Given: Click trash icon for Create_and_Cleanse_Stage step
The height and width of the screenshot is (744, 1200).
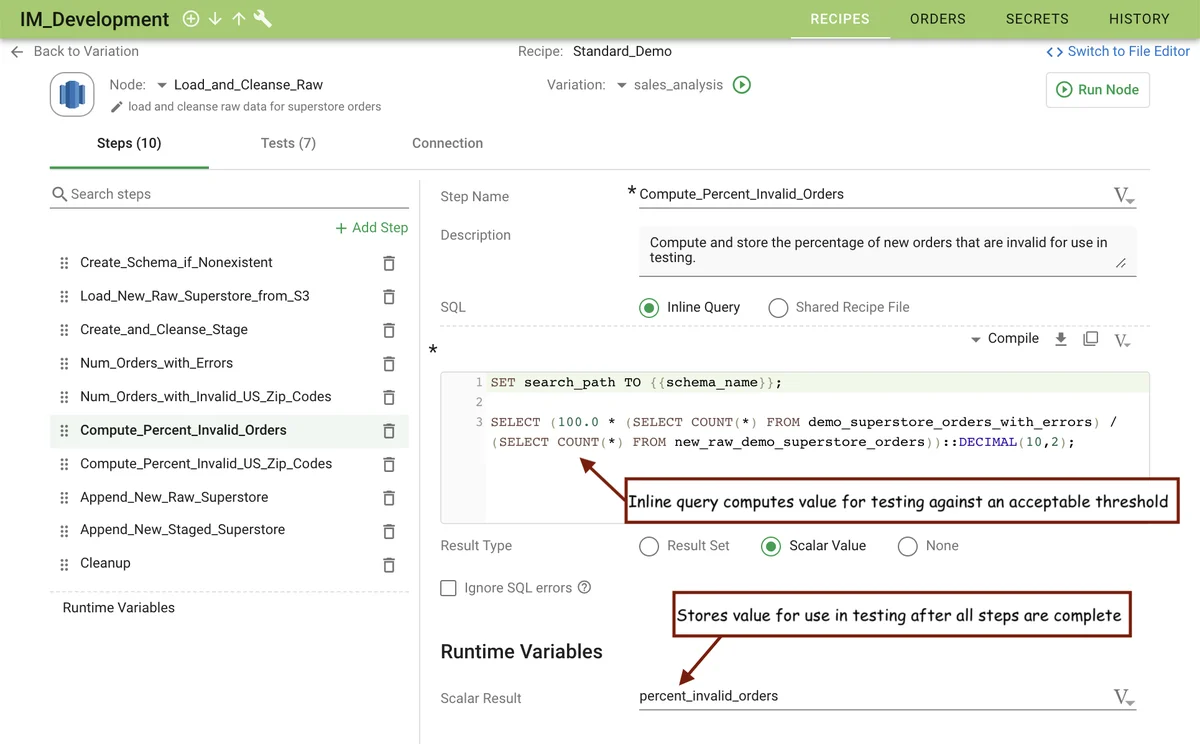Looking at the screenshot, I should [x=389, y=330].
